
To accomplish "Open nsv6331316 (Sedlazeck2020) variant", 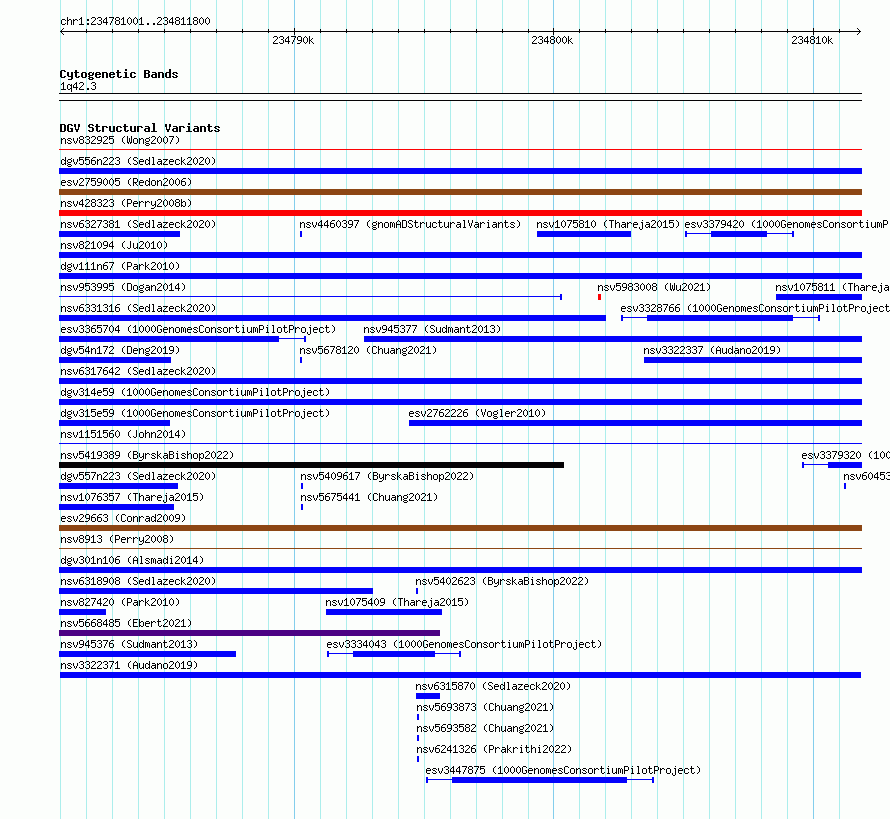I will click(x=332, y=318).
